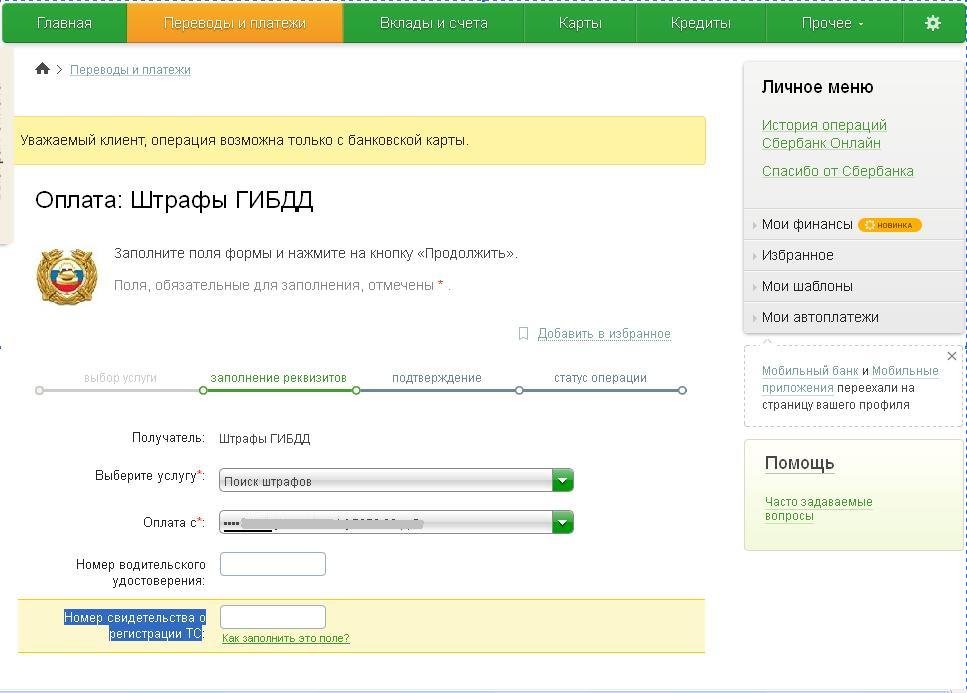Click the Помощь heading link
This screenshot has height=693, width=967.
pyautogui.click(x=799, y=463)
